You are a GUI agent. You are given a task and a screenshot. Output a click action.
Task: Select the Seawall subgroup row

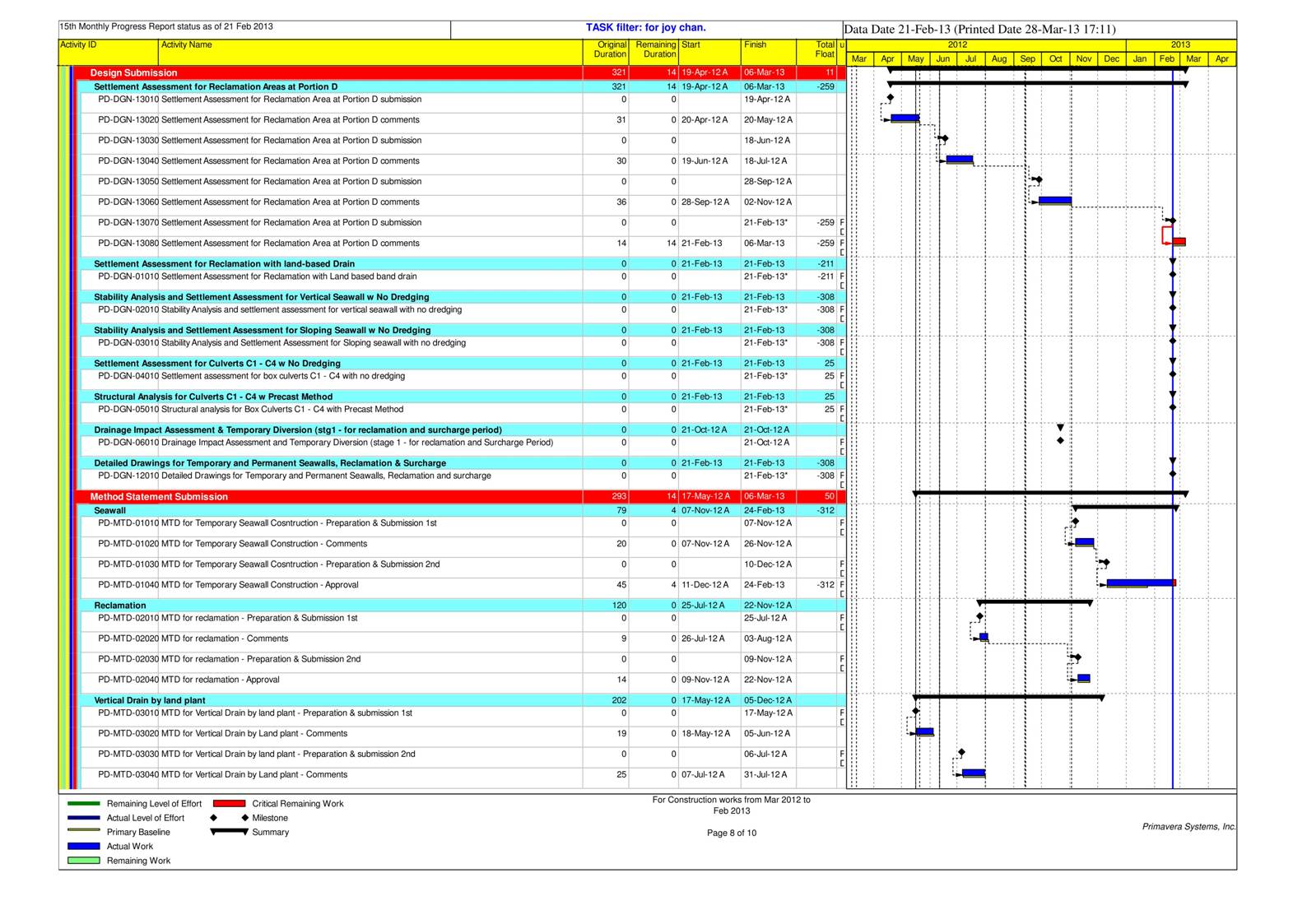pyautogui.click(x=463, y=510)
